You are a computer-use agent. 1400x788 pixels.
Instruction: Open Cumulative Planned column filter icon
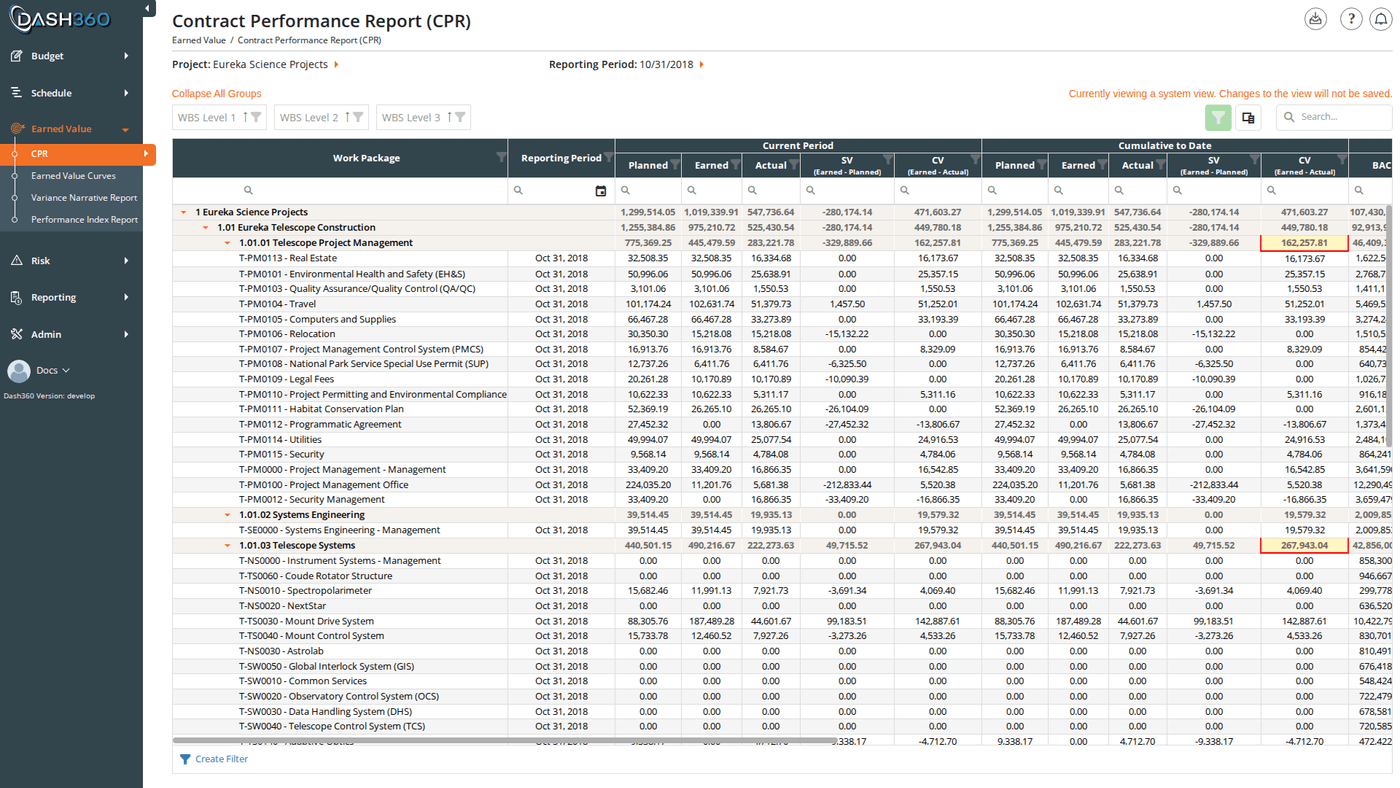click(x=1042, y=165)
